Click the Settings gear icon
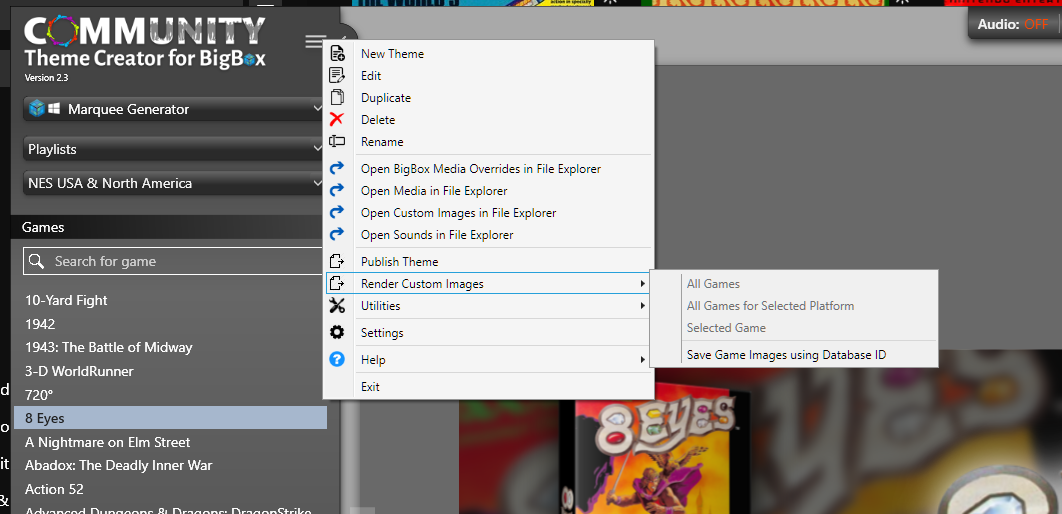 tap(337, 333)
